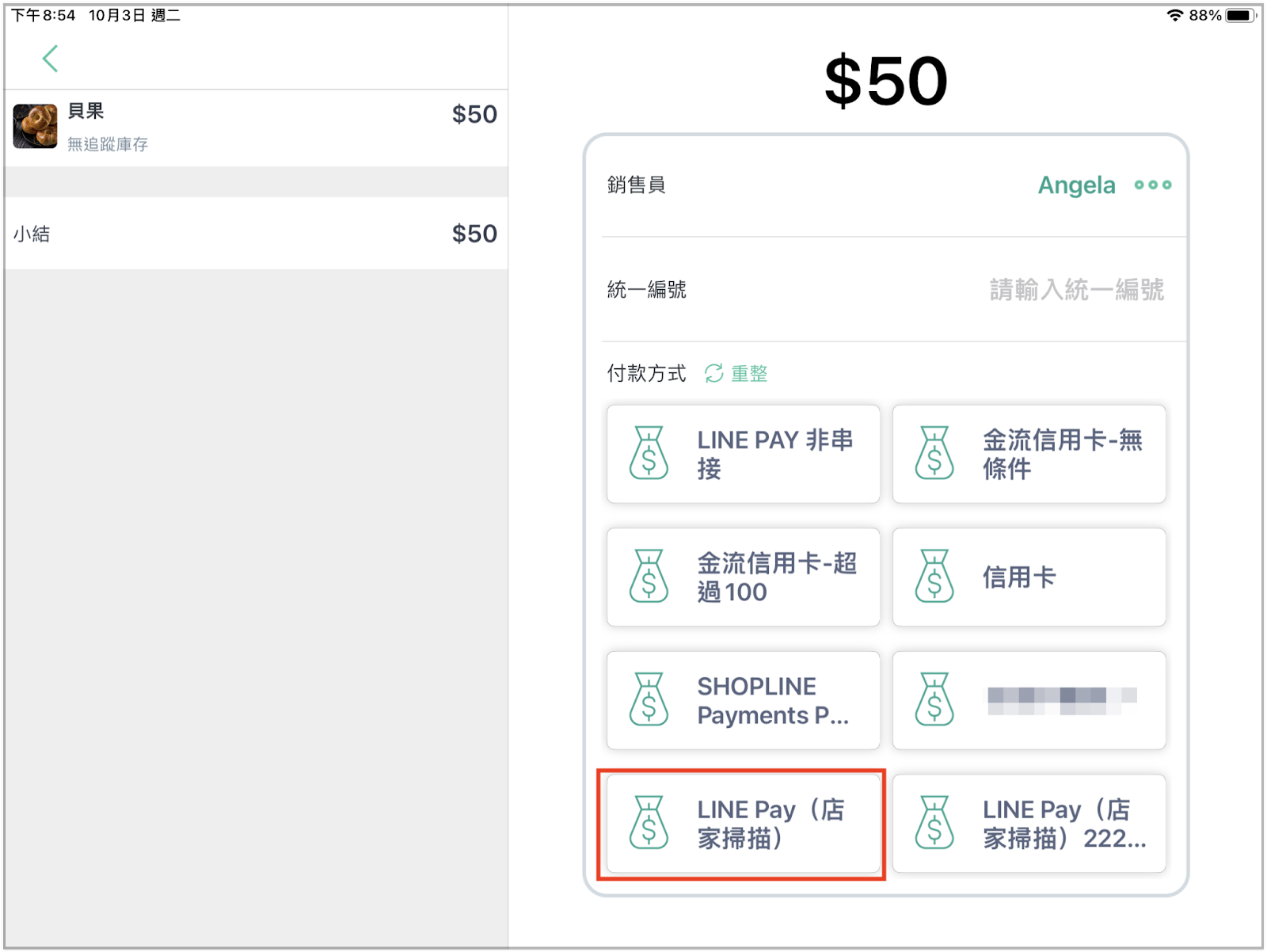Click the $50 price in the 貝果 row

tap(474, 114)
